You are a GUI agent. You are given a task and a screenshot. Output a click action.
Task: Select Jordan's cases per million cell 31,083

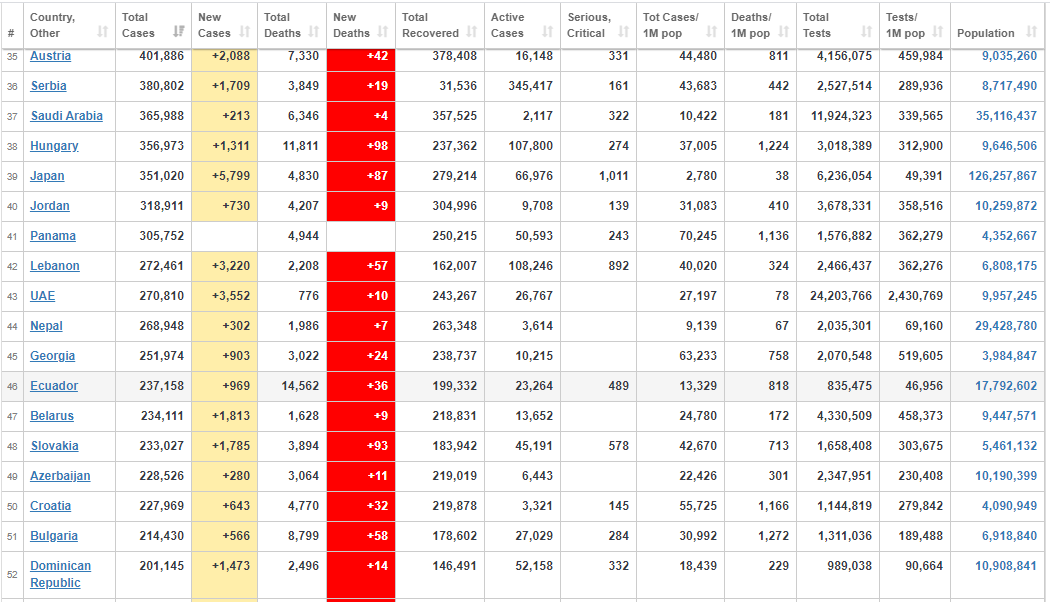point(680,206)
